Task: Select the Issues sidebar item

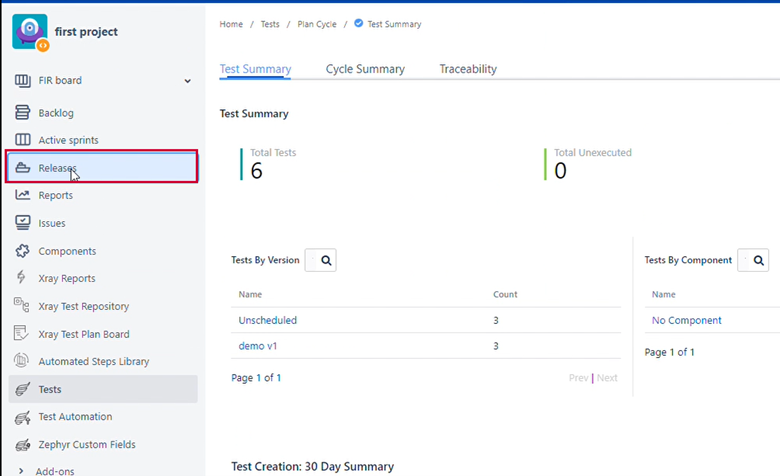Action: (52, 223)
